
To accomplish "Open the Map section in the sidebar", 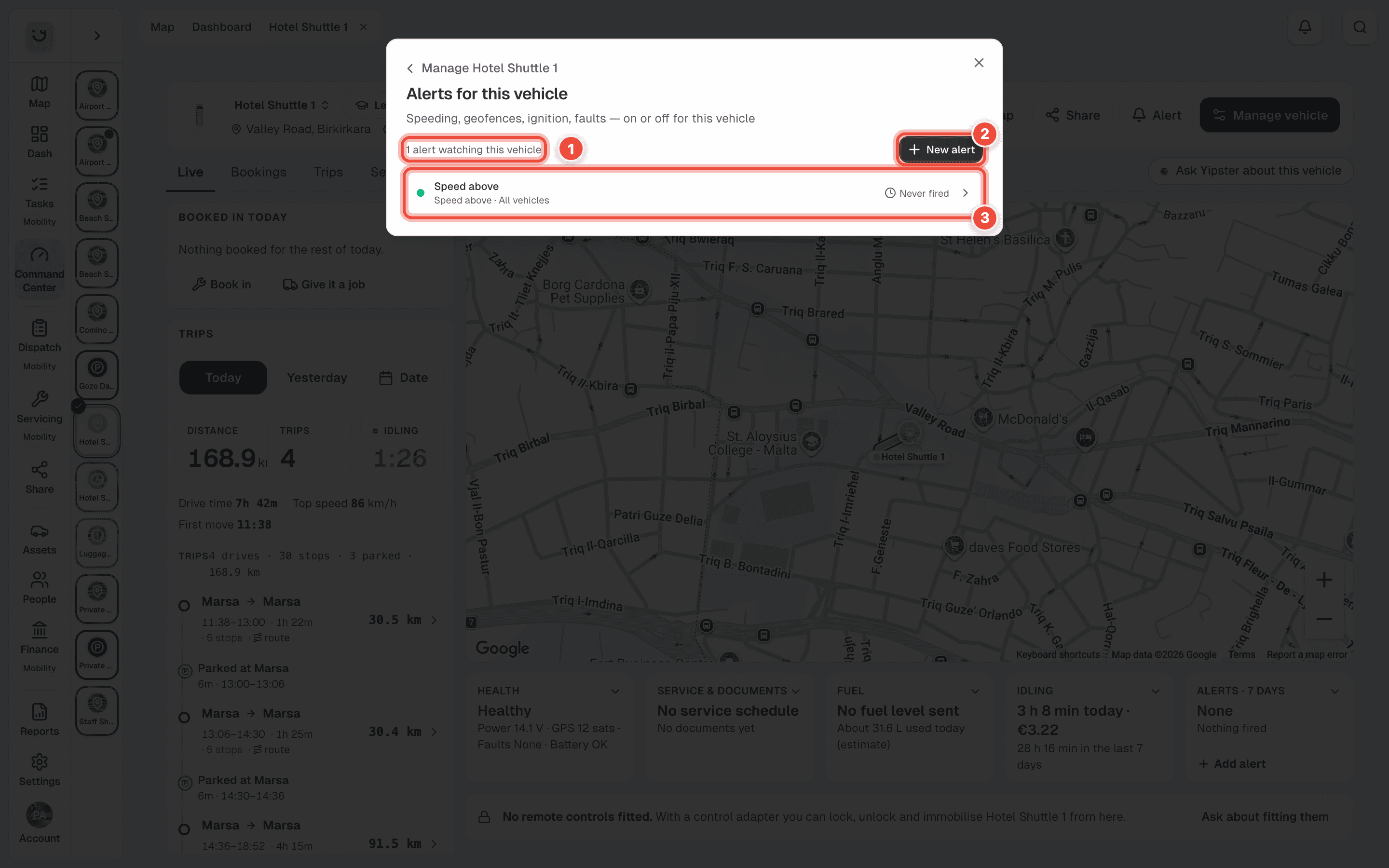I will 39,92.
